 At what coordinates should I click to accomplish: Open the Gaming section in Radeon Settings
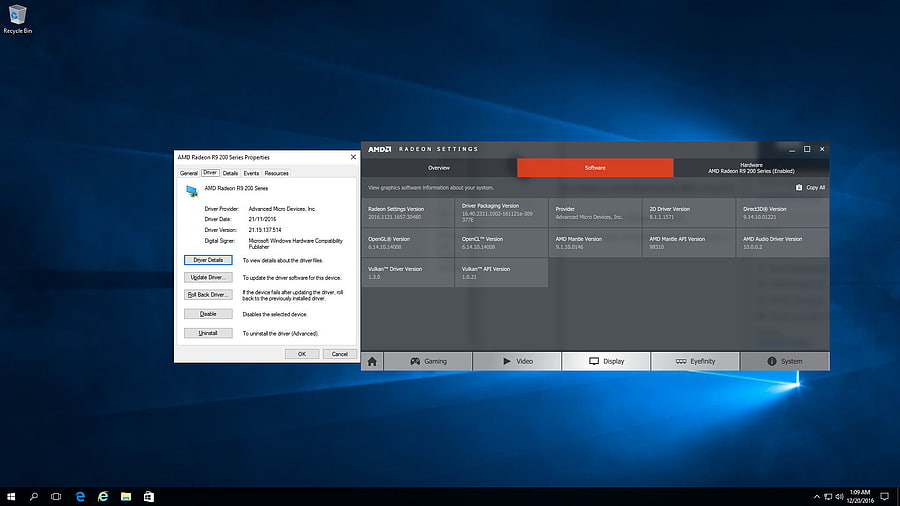(428, 361)
